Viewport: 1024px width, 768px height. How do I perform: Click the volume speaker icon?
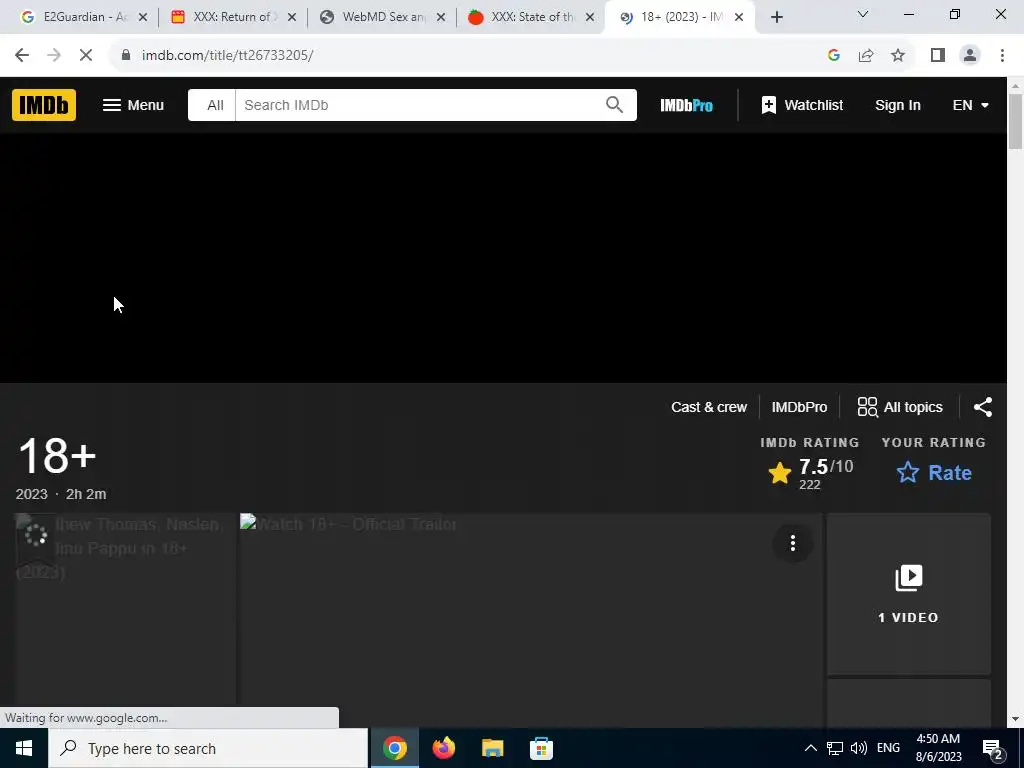pos(859,748)
